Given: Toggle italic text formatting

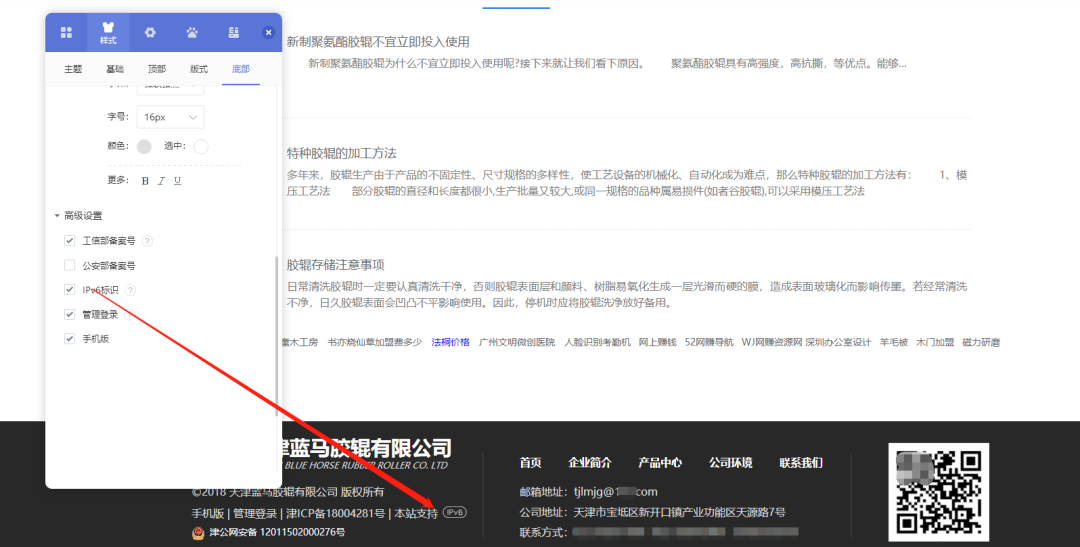Looking at the screenshot, I should [161, 181].
